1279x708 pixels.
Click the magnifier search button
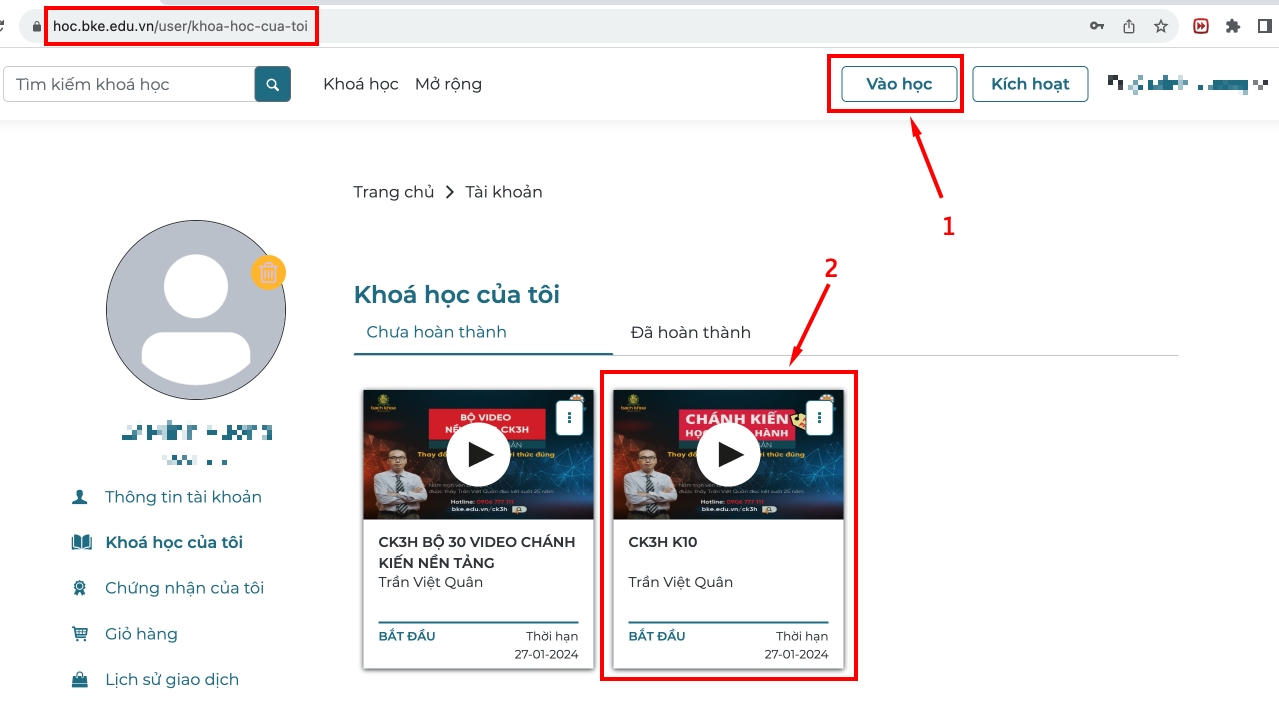click(273, 85)
